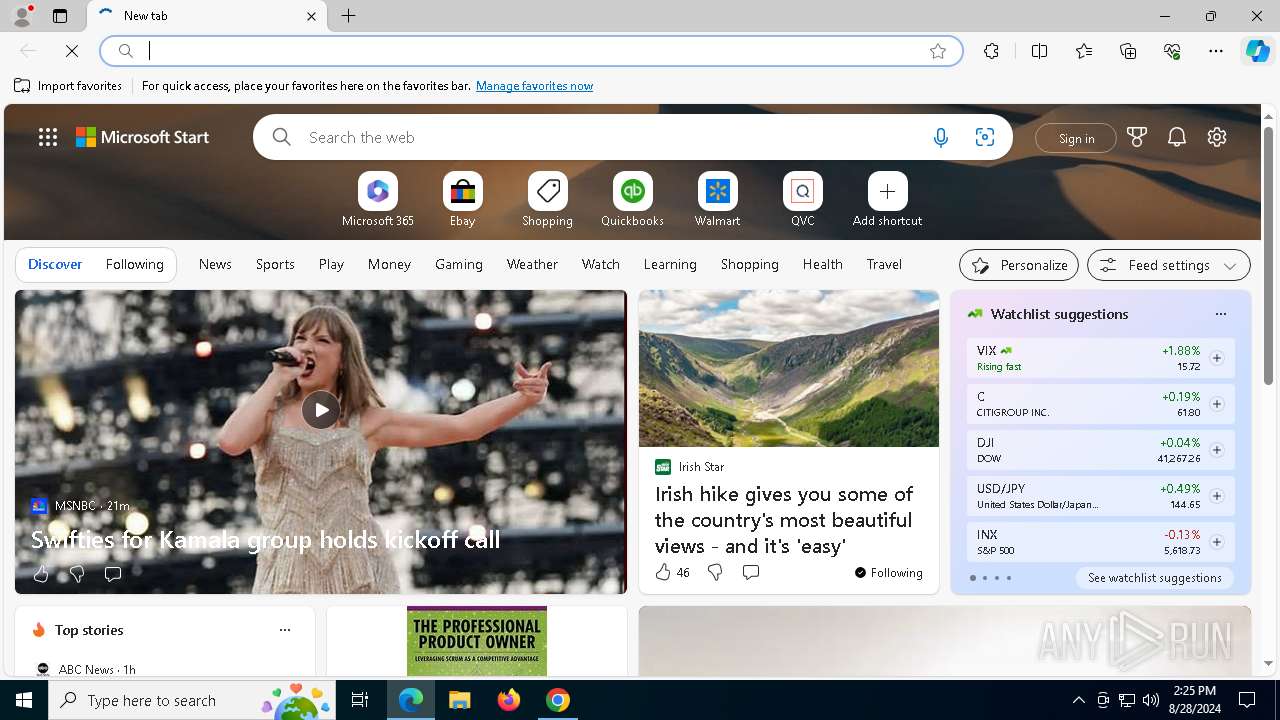Open a new tab with plus button
This screenshot has height=720, width=1280.
coord(349,16)
